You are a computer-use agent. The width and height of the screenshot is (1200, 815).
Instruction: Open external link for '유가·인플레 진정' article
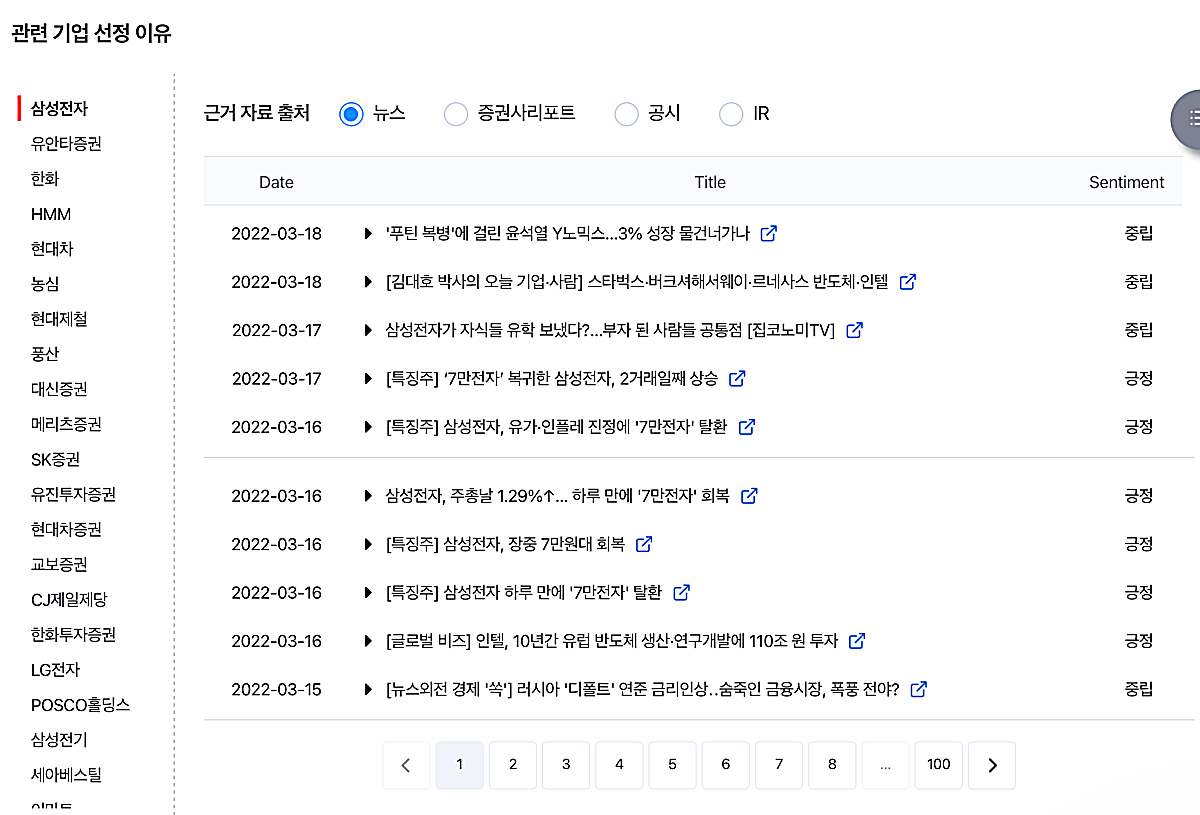tap(746, 427)
